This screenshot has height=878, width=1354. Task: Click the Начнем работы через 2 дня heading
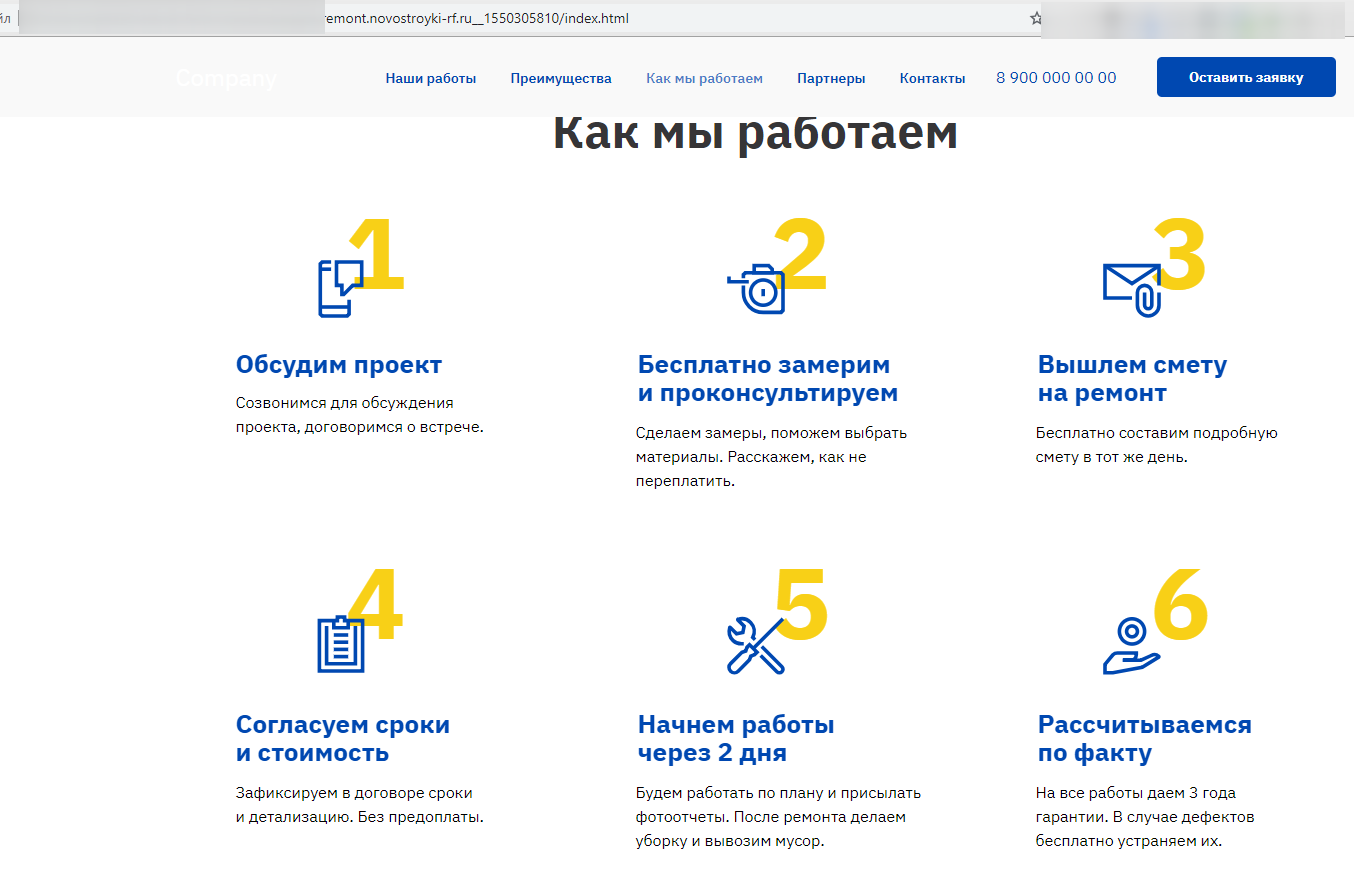point(735,738)
